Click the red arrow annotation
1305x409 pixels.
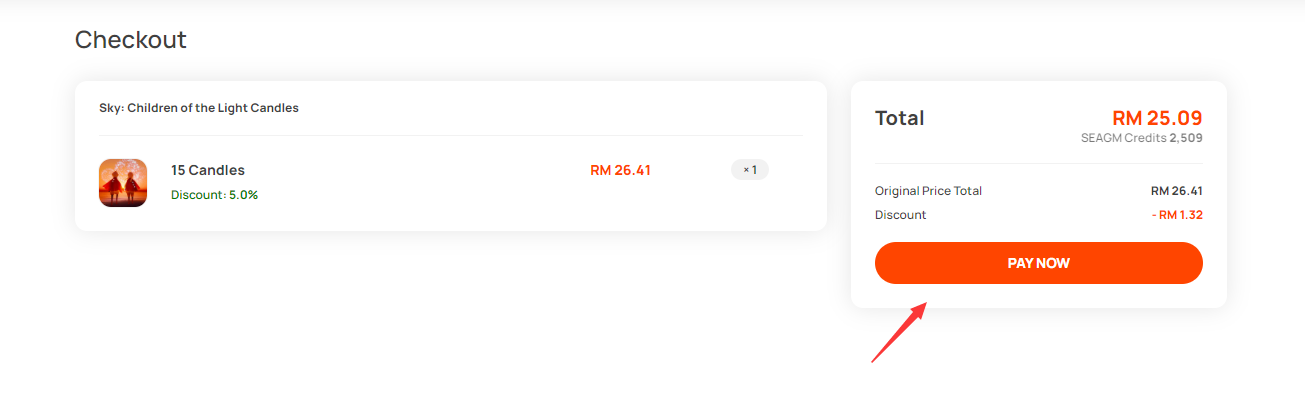coord(900,332)
